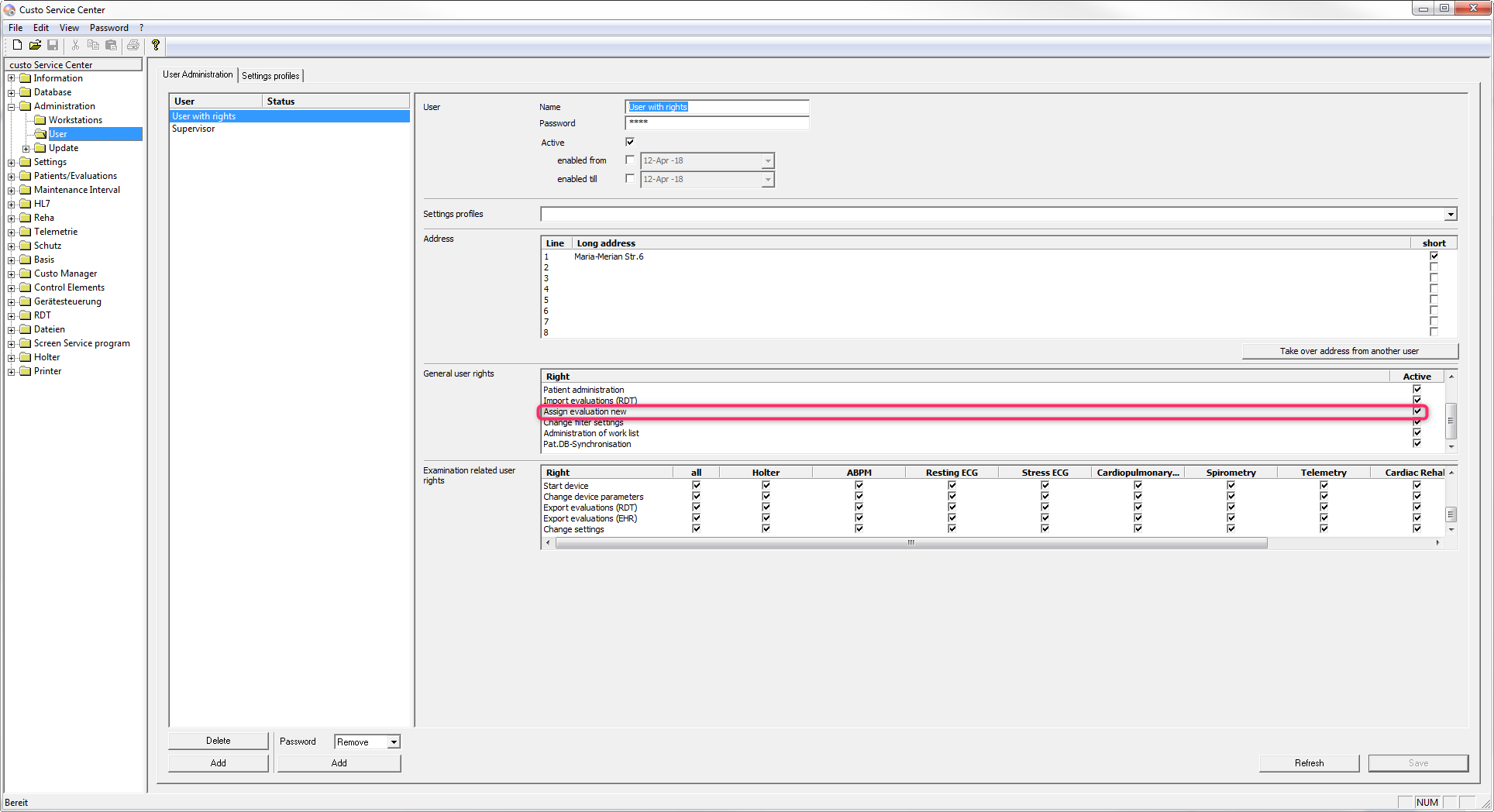Click the Cut scissors toolbar icon
Image resolution: width=1494 pixels, height=812 pixels.
pos(75,45)
